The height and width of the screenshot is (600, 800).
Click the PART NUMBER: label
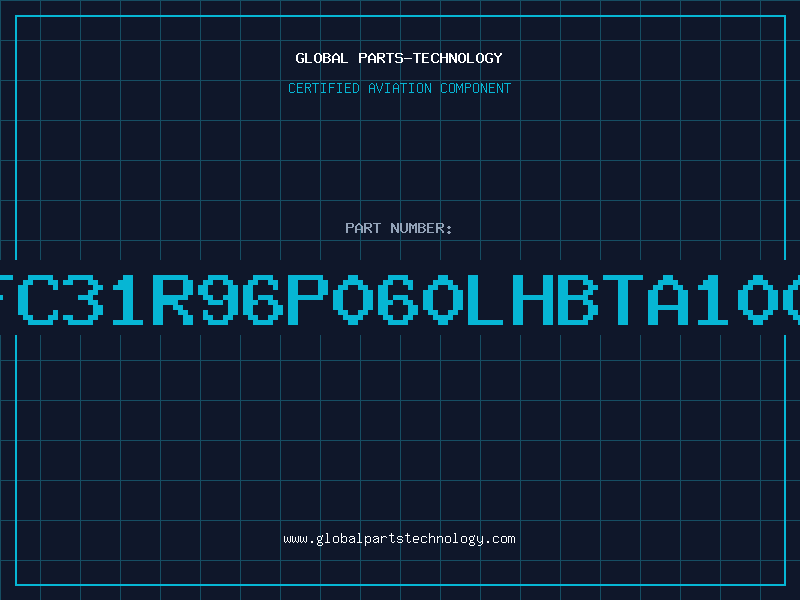(399, 228)
